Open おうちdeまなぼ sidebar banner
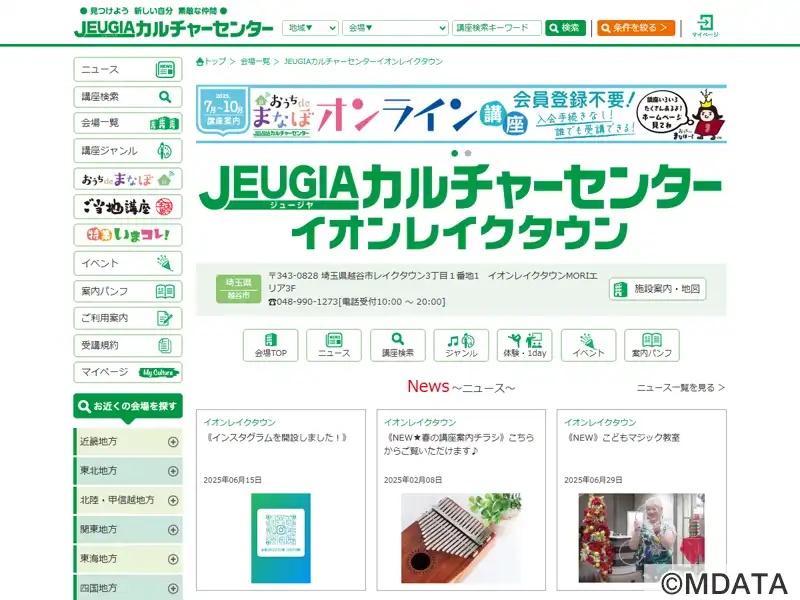 click(128, 179)
